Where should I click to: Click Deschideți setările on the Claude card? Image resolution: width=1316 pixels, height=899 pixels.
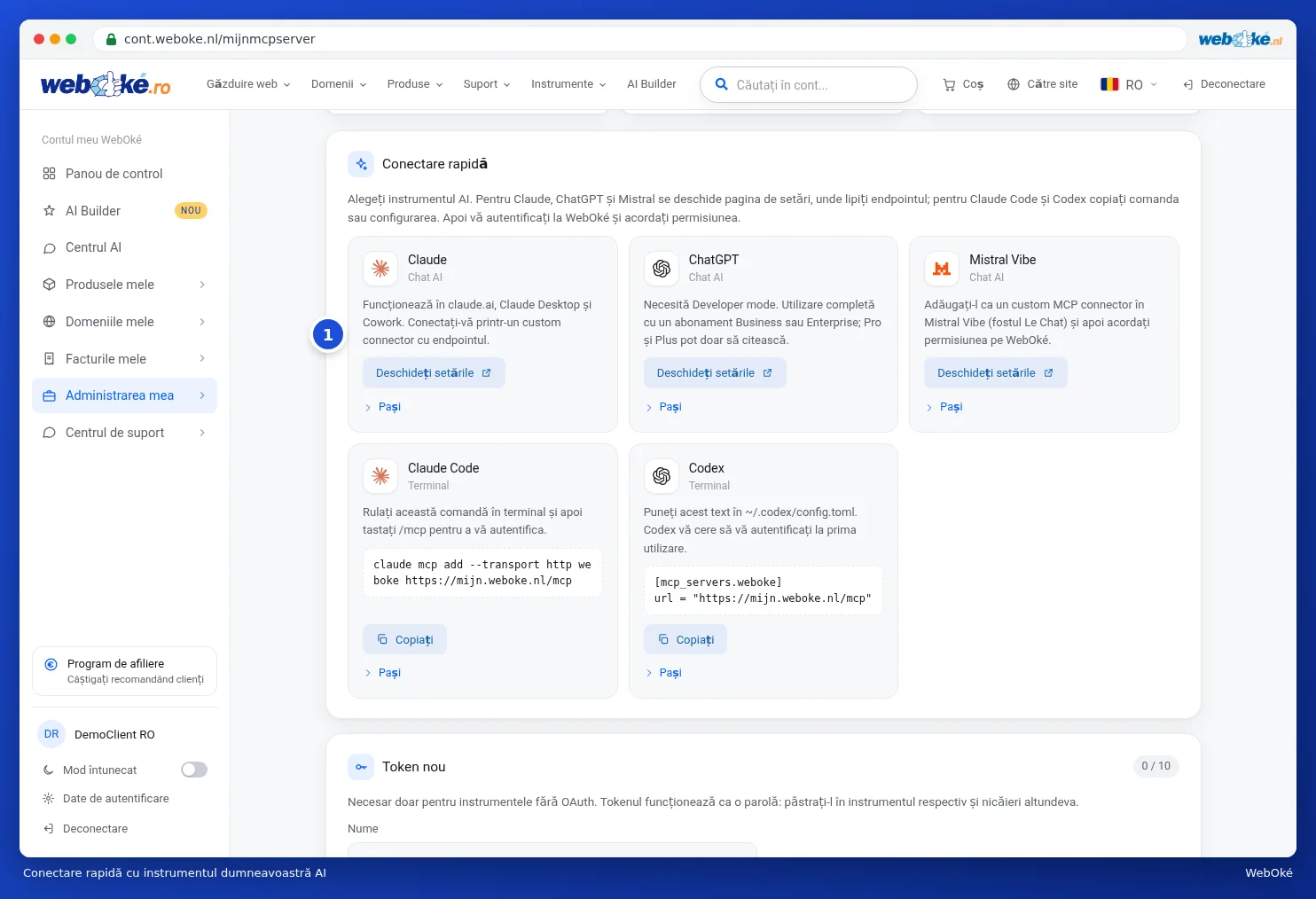[434, 373]
